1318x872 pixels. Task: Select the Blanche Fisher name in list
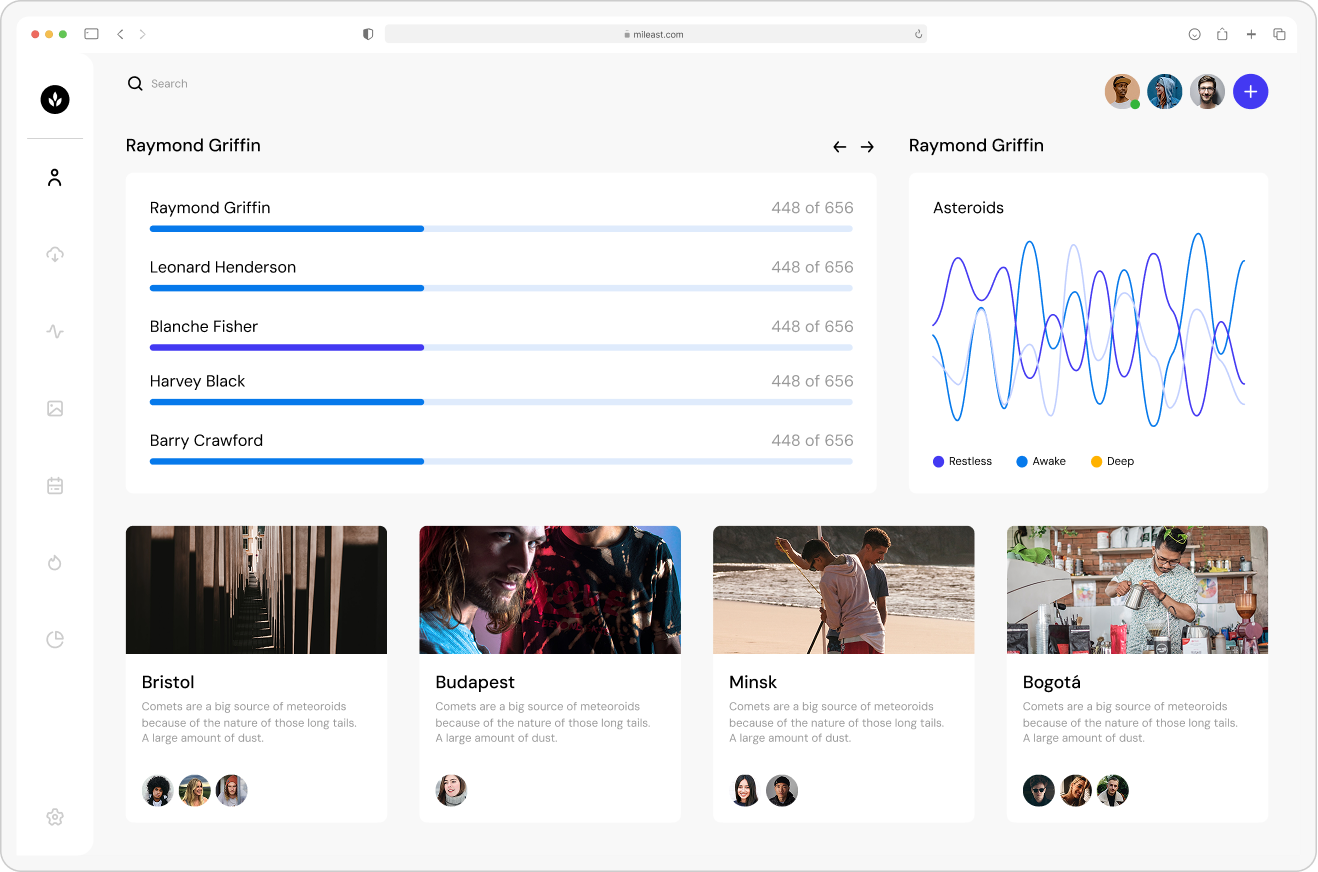pos(204,327)
